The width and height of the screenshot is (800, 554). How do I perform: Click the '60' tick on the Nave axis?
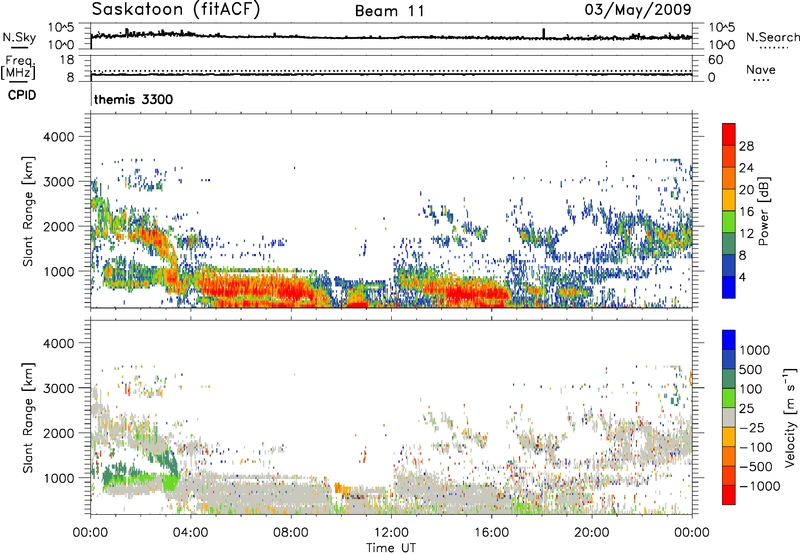[x=716, y=60]
